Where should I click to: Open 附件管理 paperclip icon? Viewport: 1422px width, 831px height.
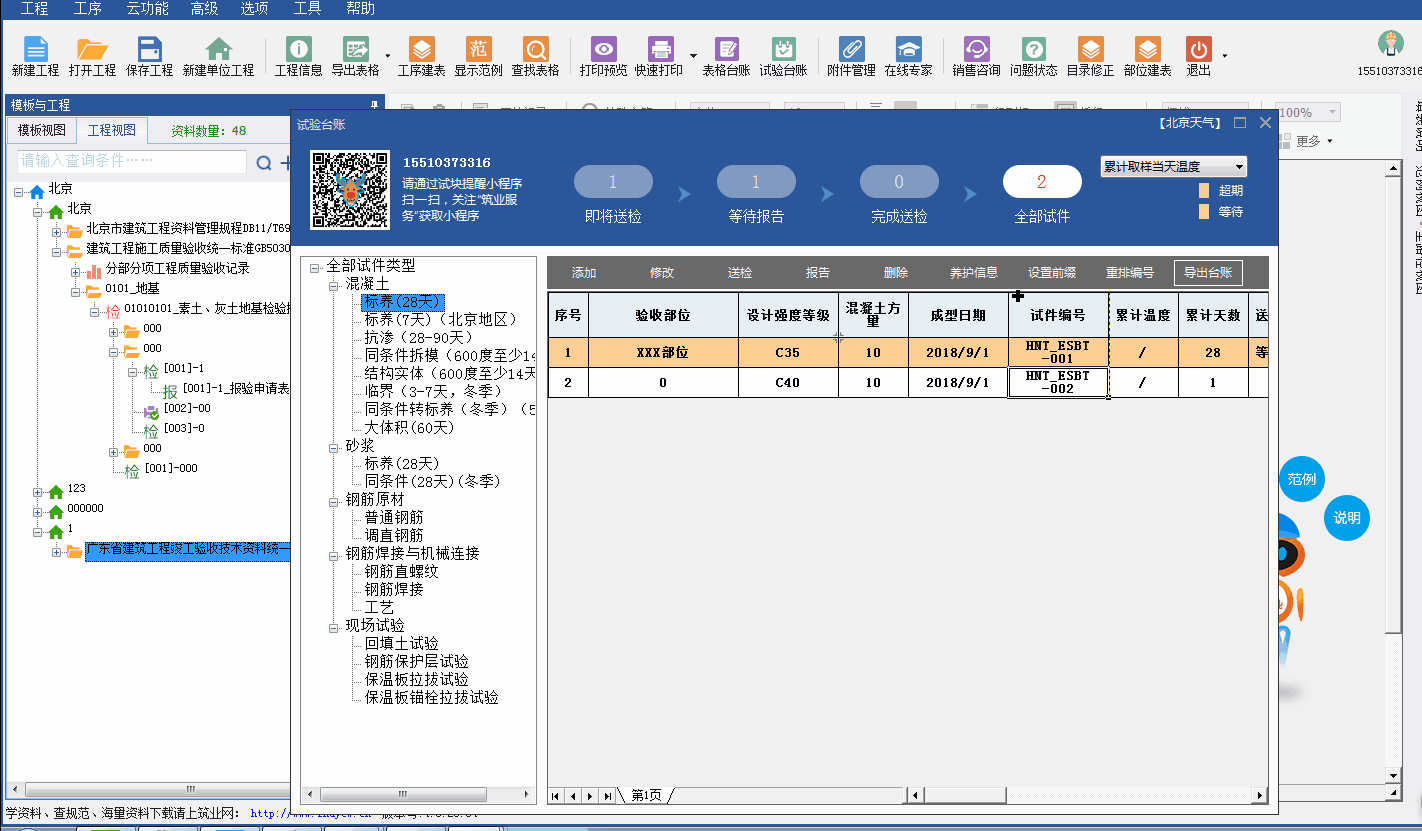(851, 50)
